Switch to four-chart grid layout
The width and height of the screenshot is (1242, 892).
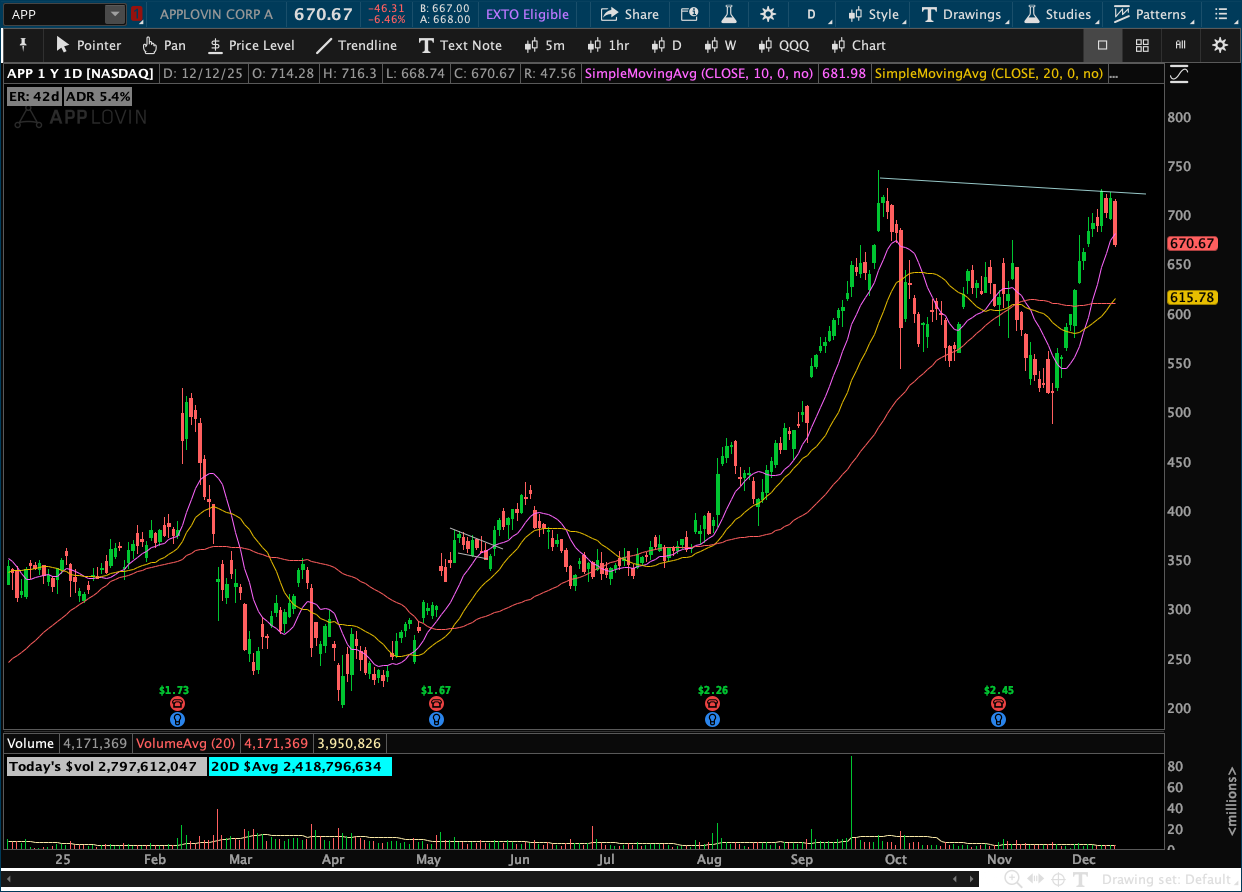(x=1142, y=45)
